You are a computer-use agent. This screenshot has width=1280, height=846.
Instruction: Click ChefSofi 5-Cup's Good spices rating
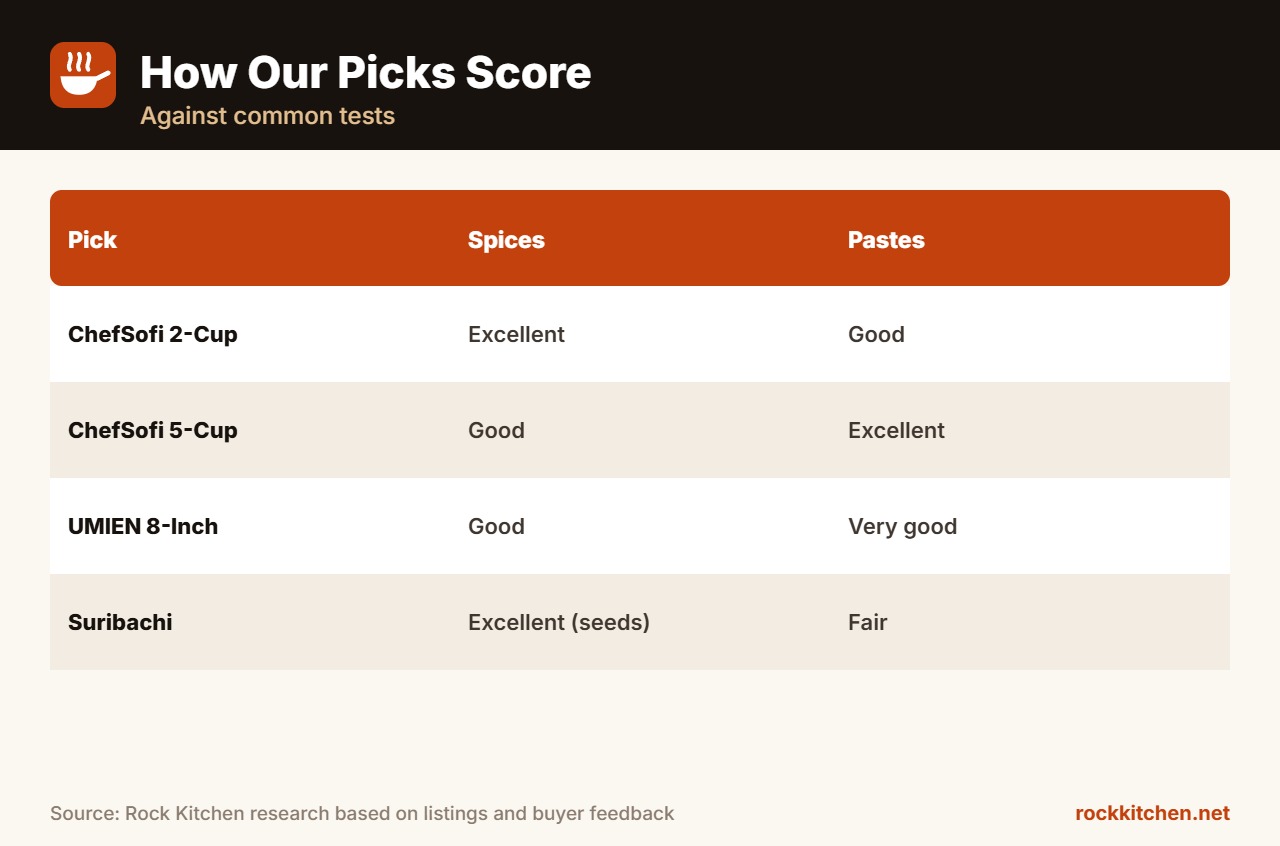[496, 430]
